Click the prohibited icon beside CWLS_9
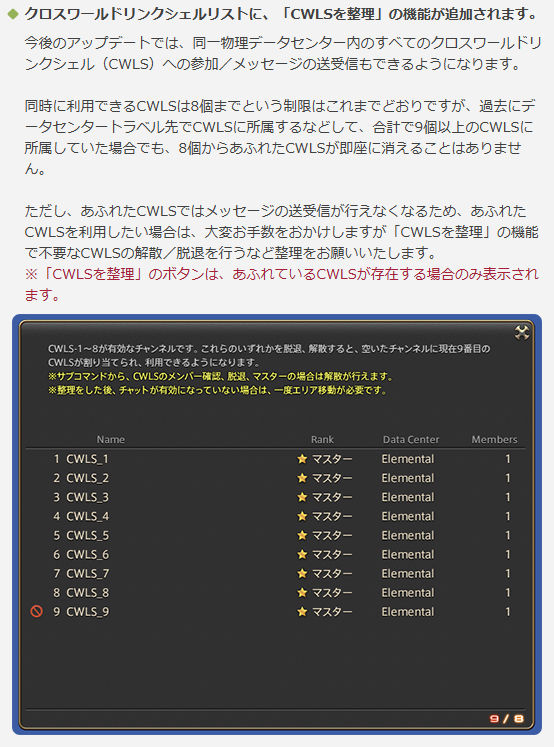This screenshot has height=747, width=554. (37, 611)
